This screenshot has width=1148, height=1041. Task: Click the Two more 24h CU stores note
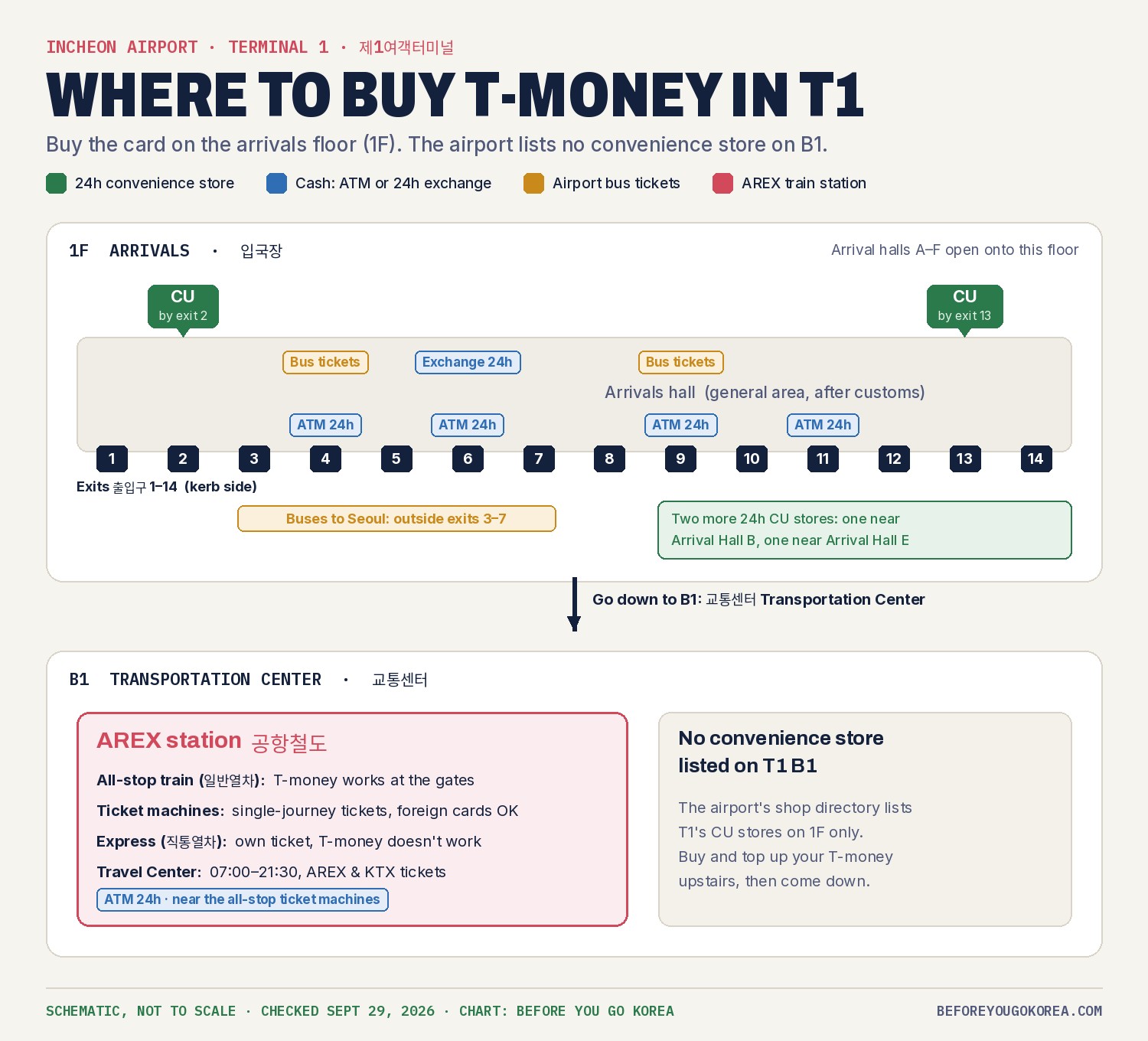(x=865, y=530)
